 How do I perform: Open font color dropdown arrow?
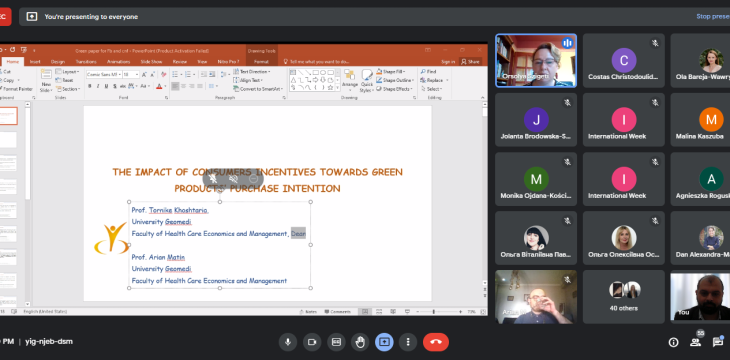[165, 86]
